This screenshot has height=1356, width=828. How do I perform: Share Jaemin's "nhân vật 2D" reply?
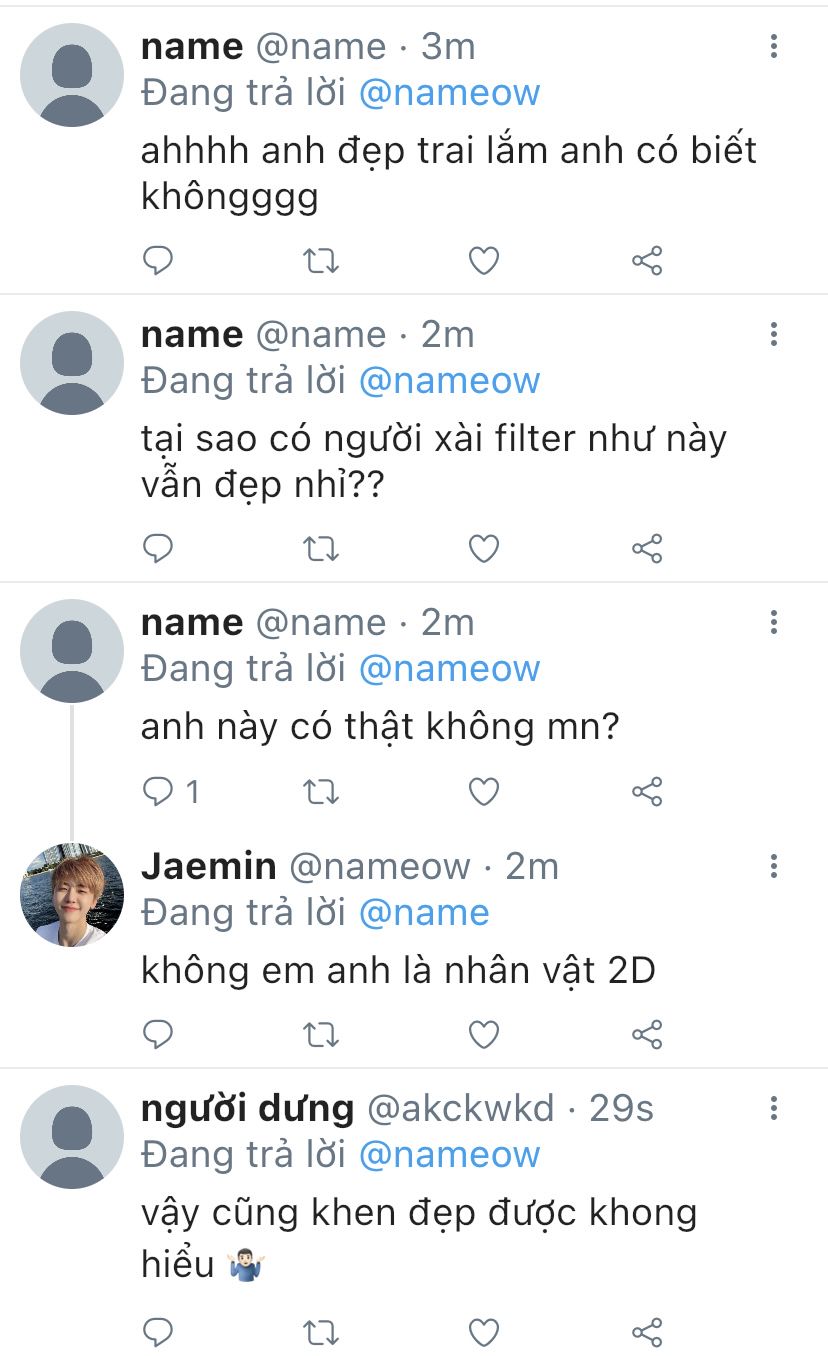coord(647,1034)
